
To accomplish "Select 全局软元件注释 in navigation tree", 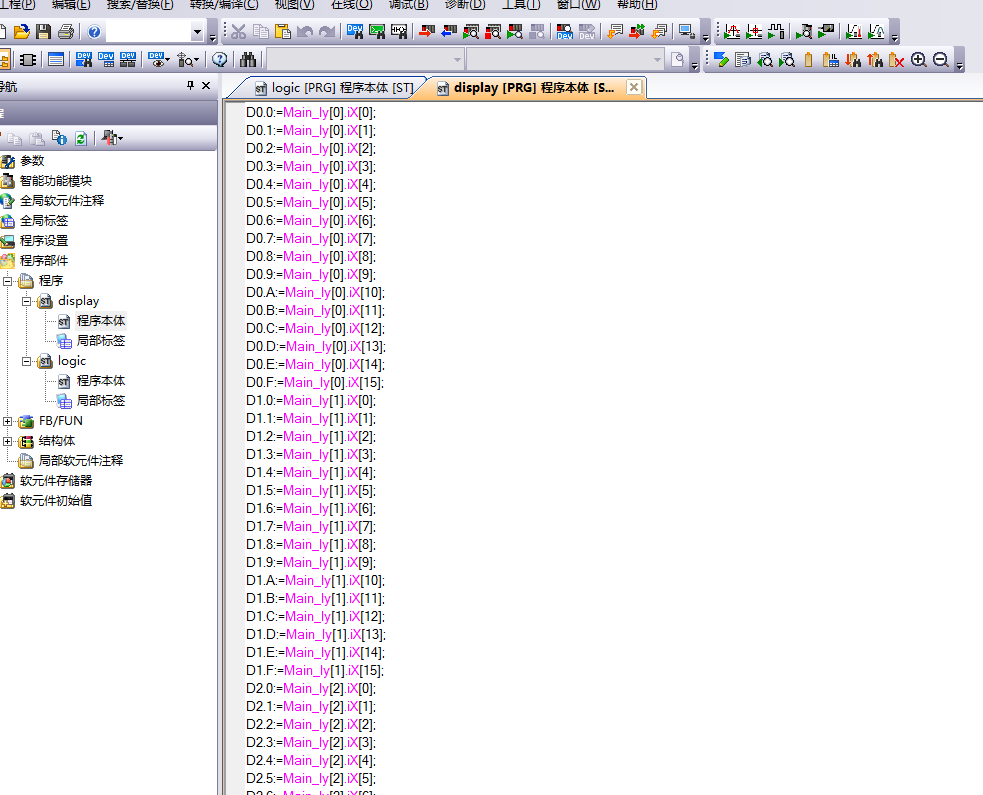I will pyautogui.click(x=61, y=201).
